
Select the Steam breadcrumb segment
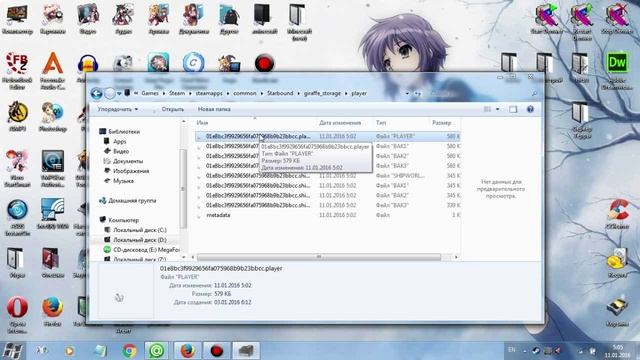click(177, 93)
